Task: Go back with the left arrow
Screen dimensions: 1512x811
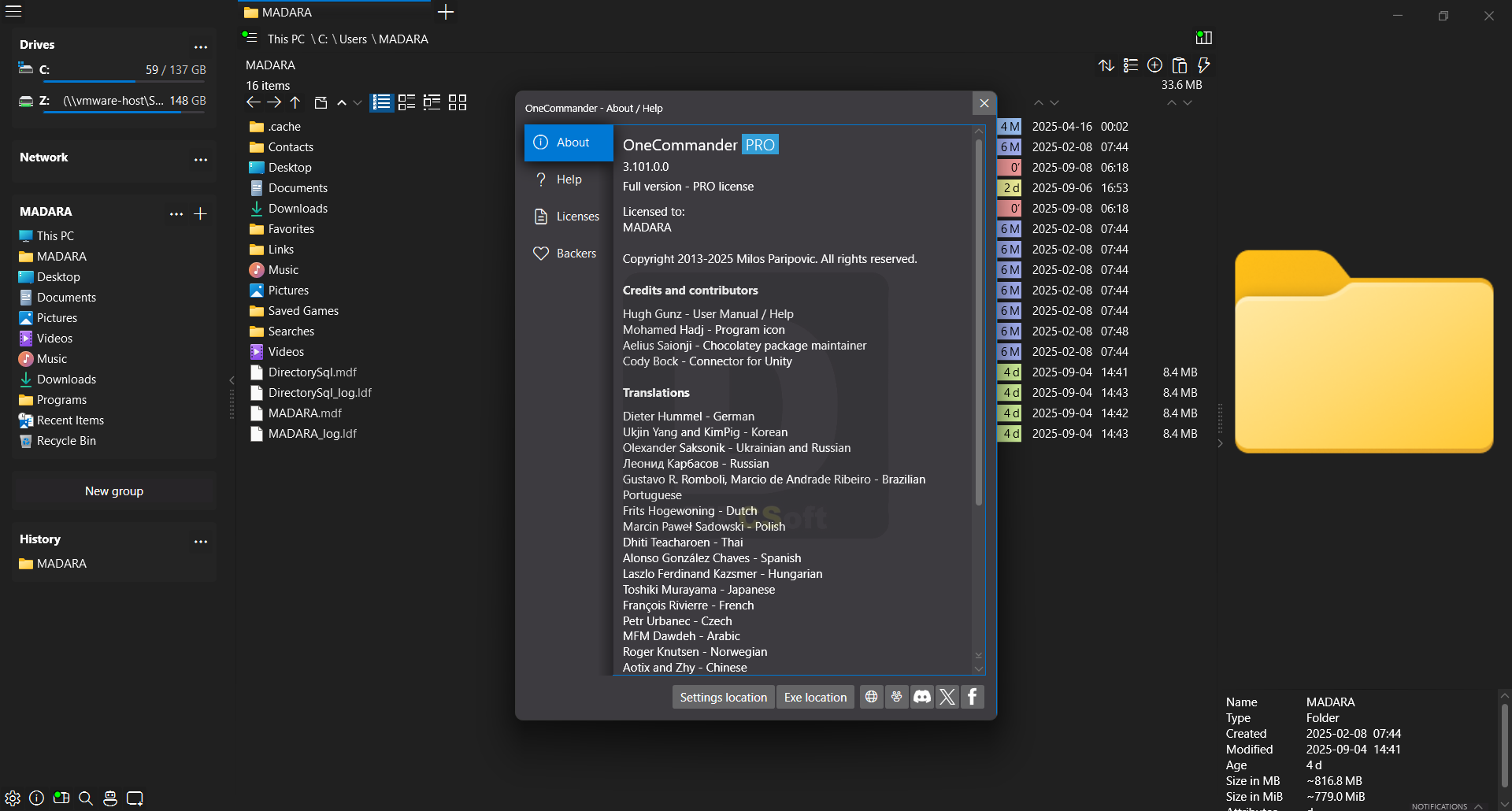Action: coord(254,102)
